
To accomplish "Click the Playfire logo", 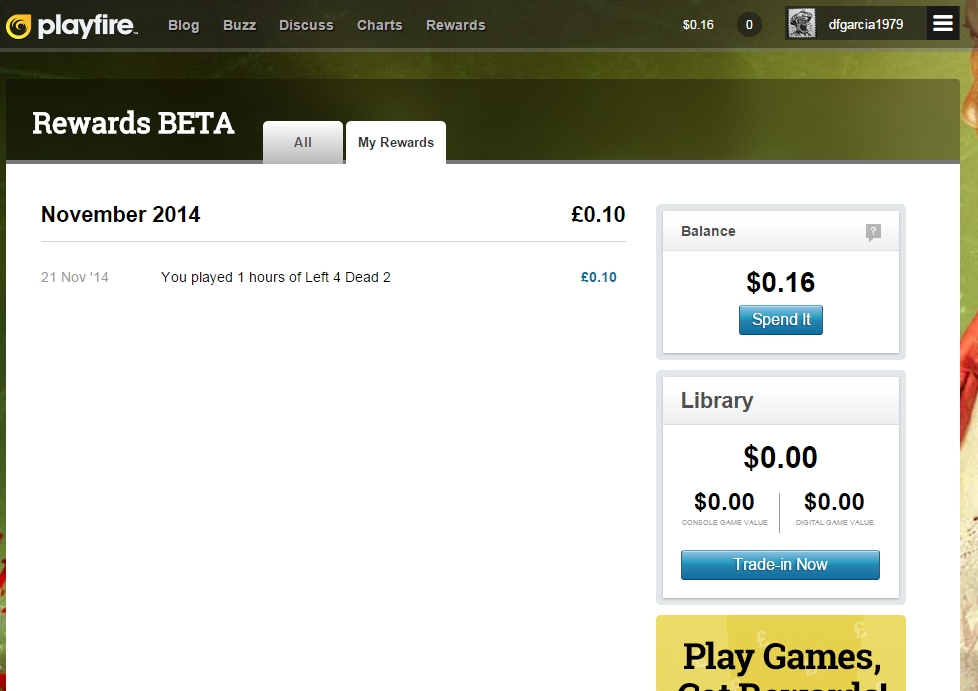I will pos(72,26).
